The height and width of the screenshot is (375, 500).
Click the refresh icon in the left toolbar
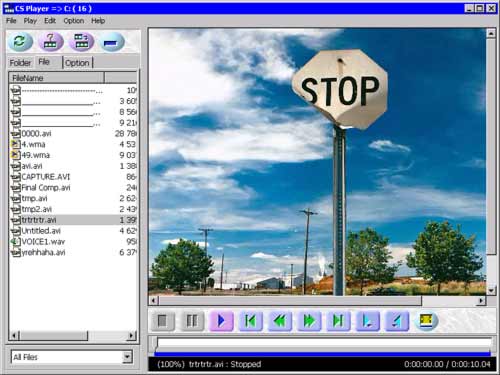[x=20, y=42]
